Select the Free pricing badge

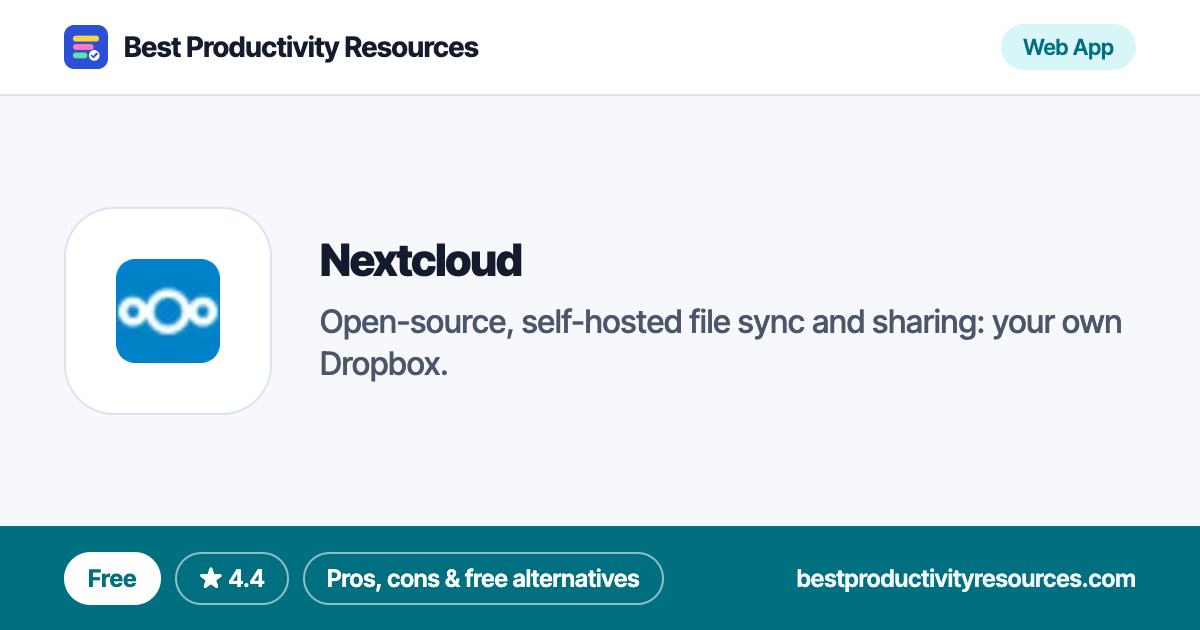tap(112, 578)
